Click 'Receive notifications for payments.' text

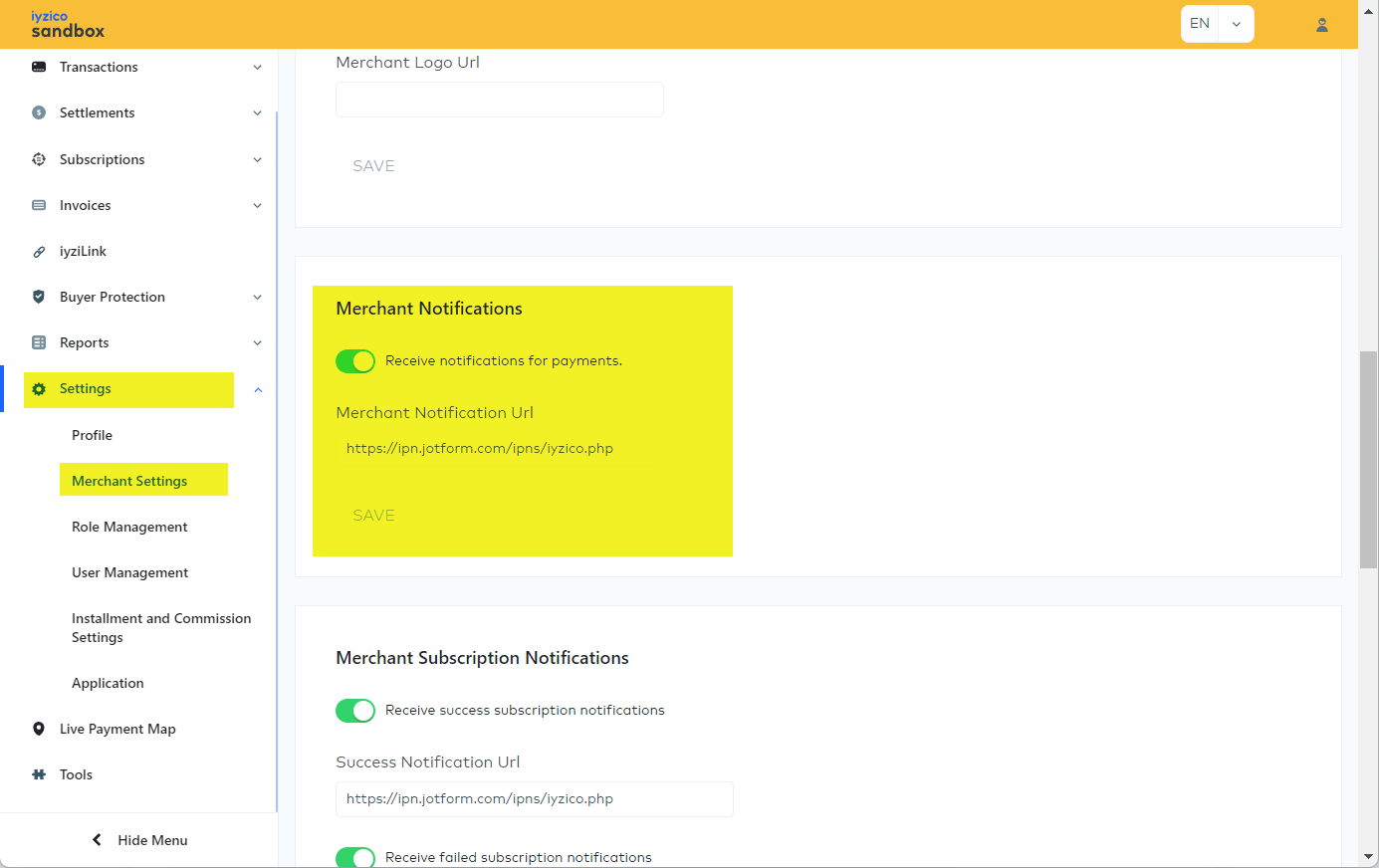(504, 361)
